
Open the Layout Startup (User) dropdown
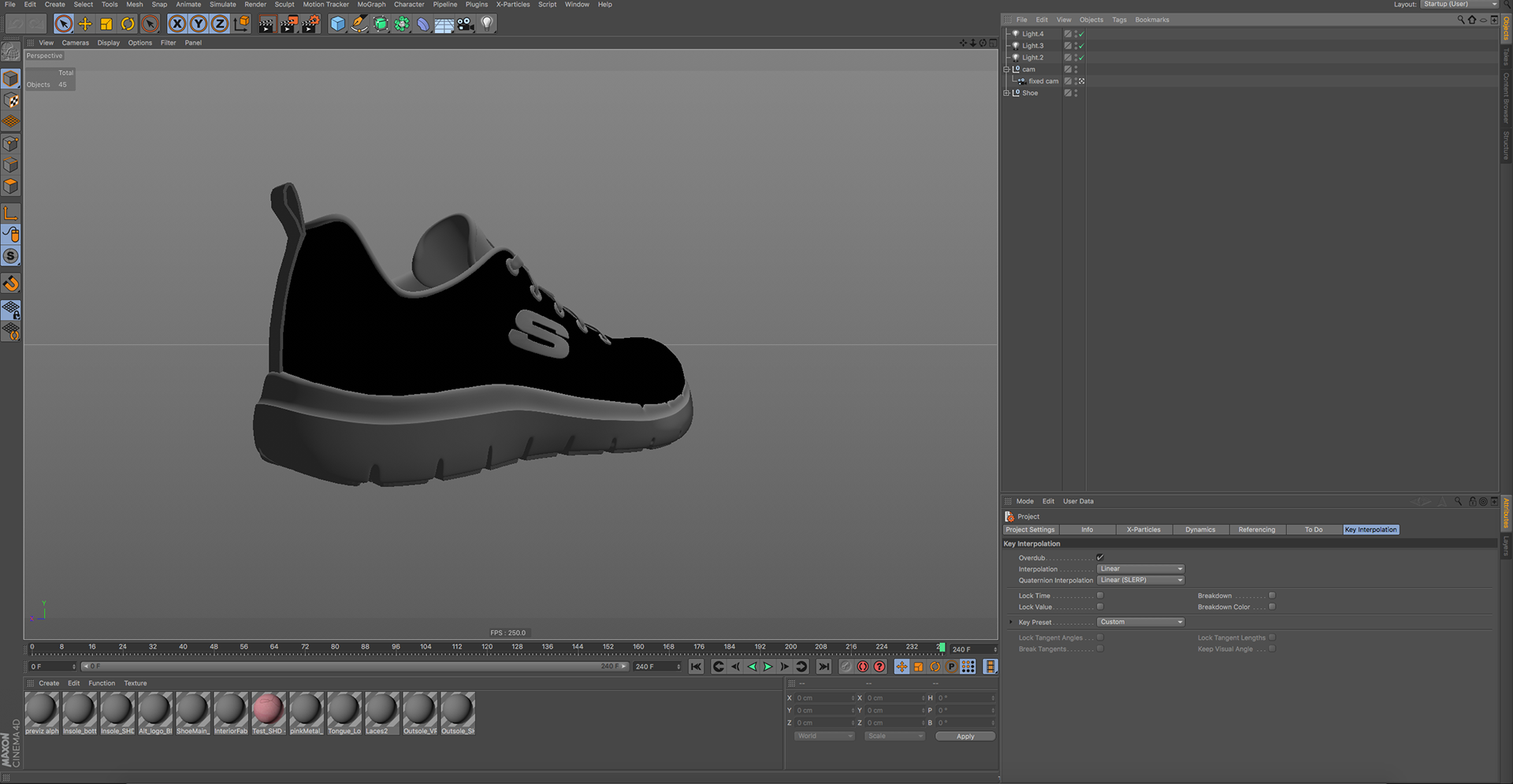click(x=1460, y=4)
